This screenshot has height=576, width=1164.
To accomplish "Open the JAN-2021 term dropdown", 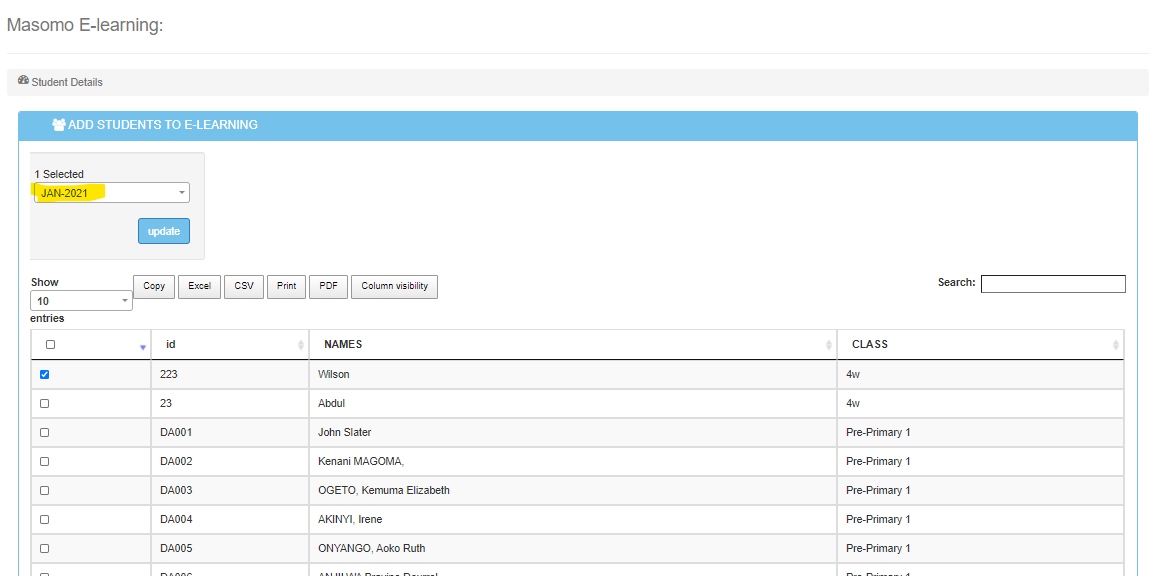I will tap(112, 193).
